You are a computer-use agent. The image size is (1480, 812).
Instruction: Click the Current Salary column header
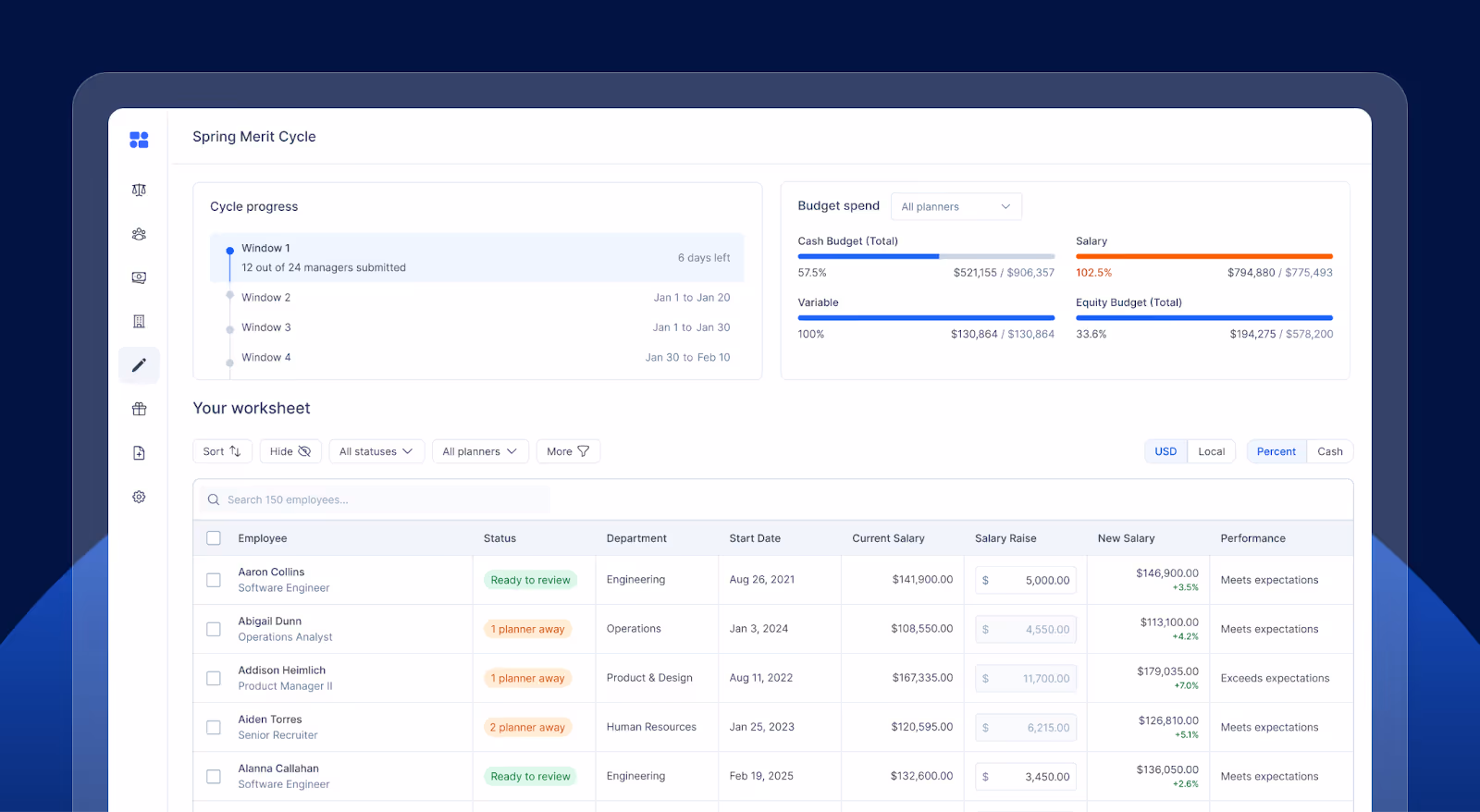coord(888,538)
